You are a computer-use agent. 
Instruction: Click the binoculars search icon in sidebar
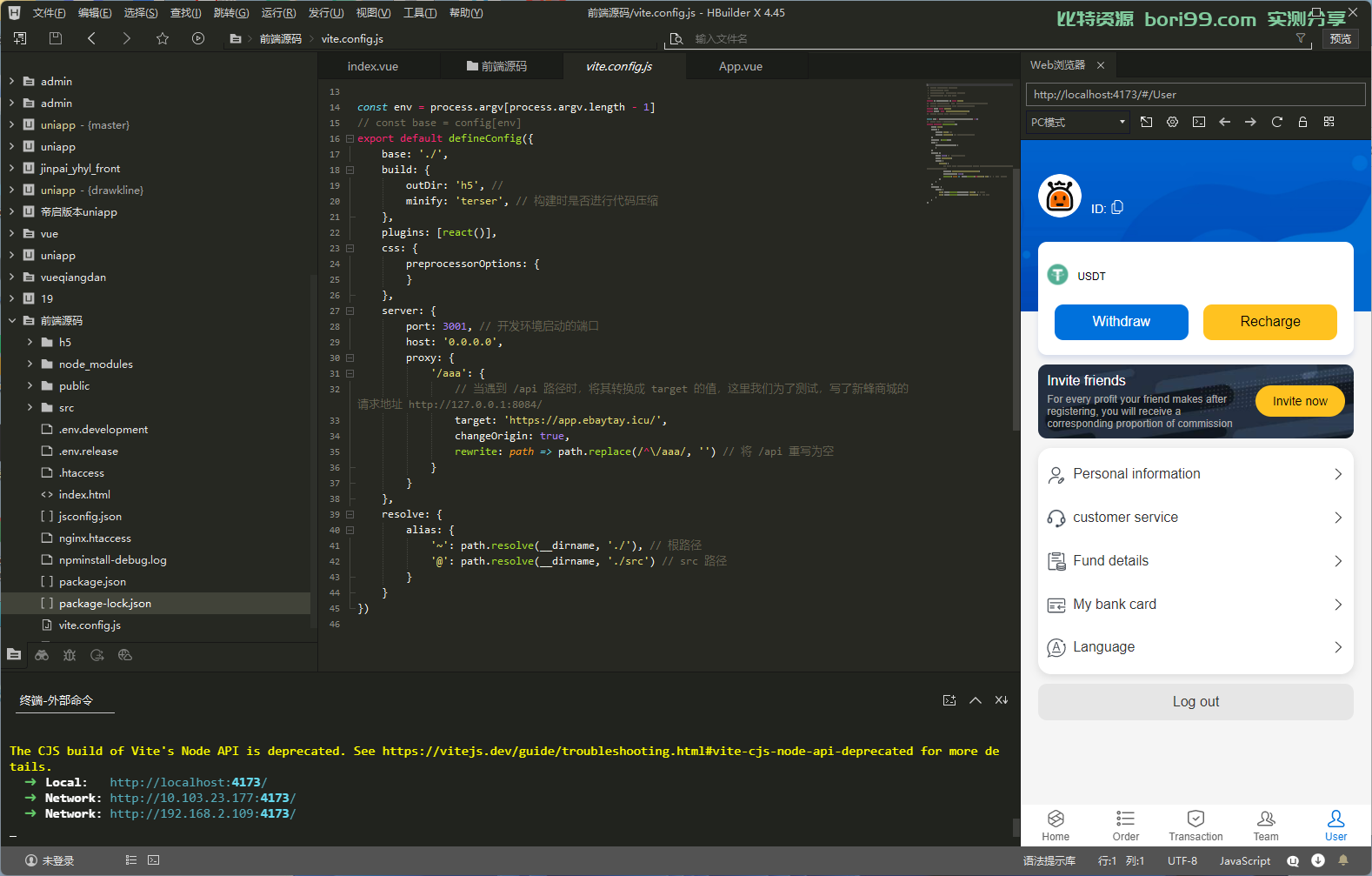(42, 655)
